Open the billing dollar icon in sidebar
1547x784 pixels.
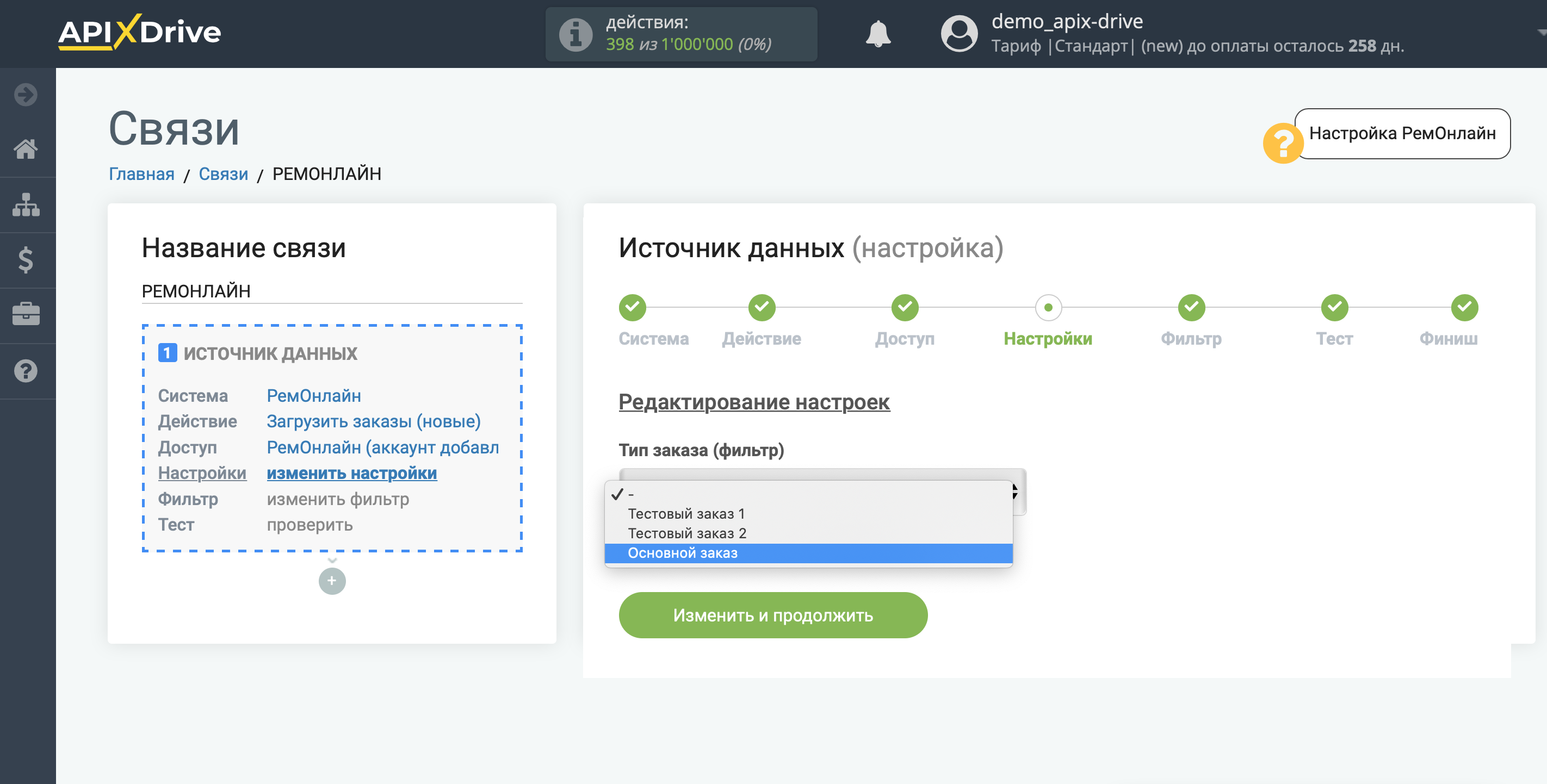pos(26,260)
